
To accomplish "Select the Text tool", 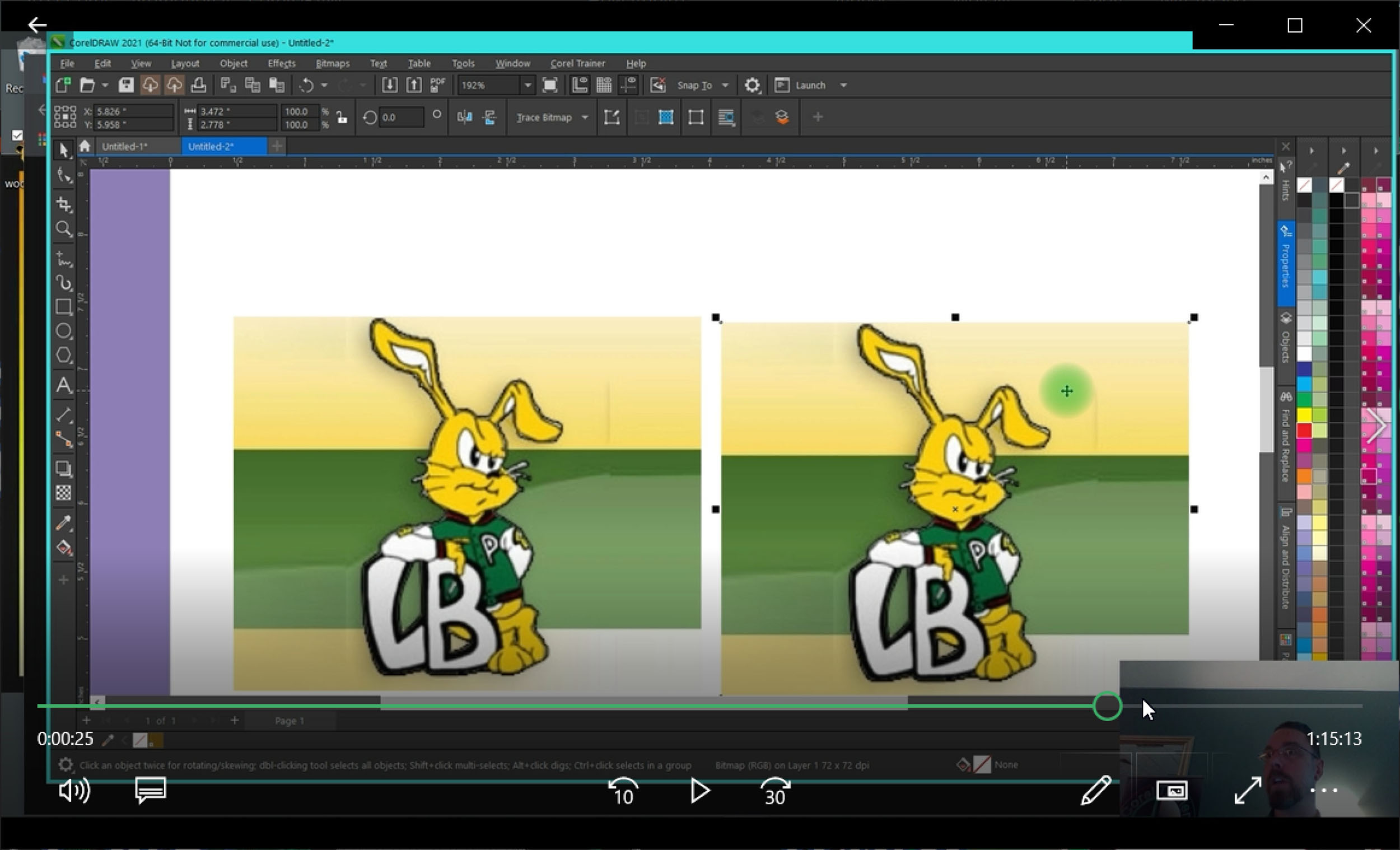I will (64, 385).
